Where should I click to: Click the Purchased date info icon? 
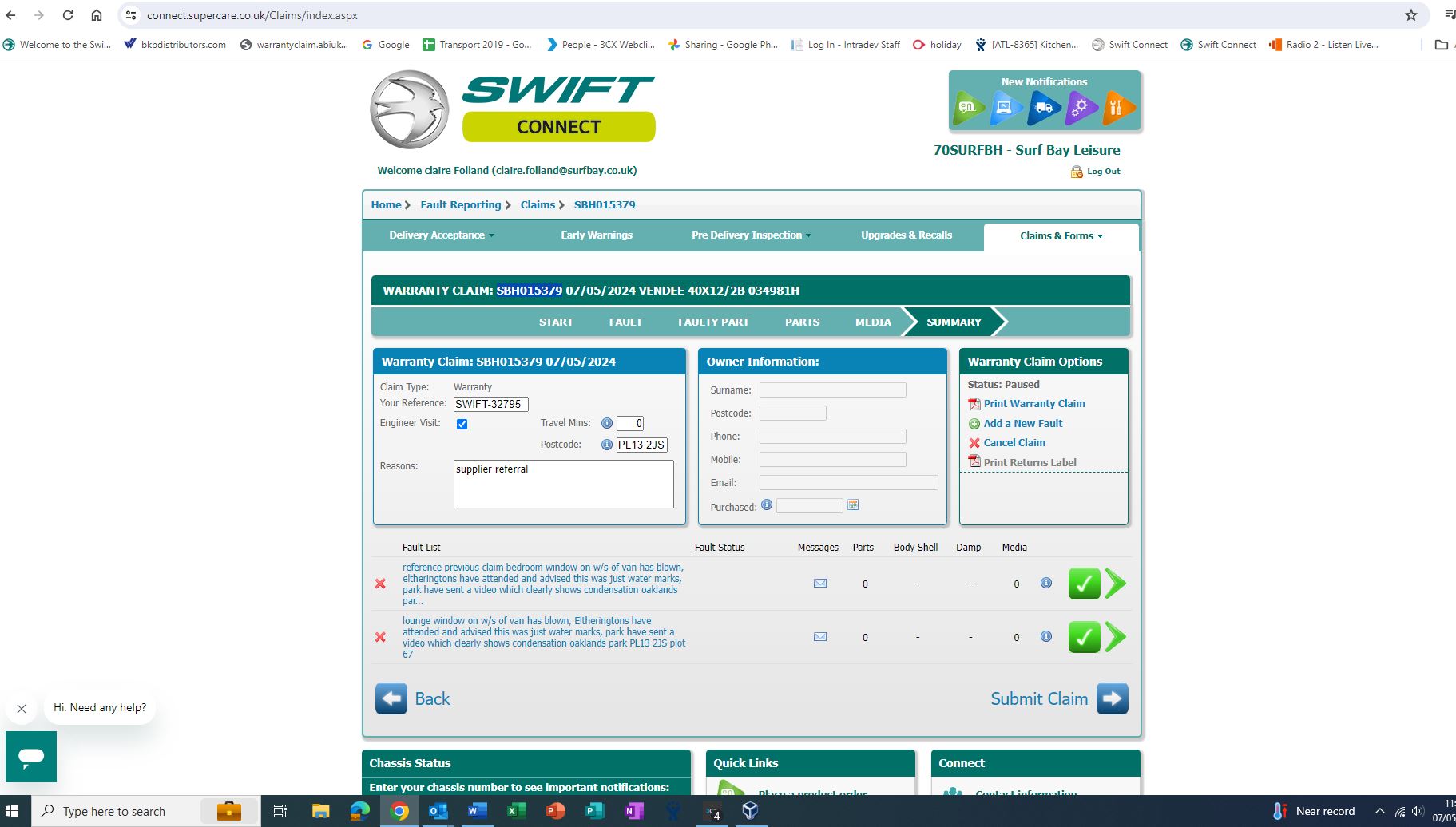tap(767, 505)
